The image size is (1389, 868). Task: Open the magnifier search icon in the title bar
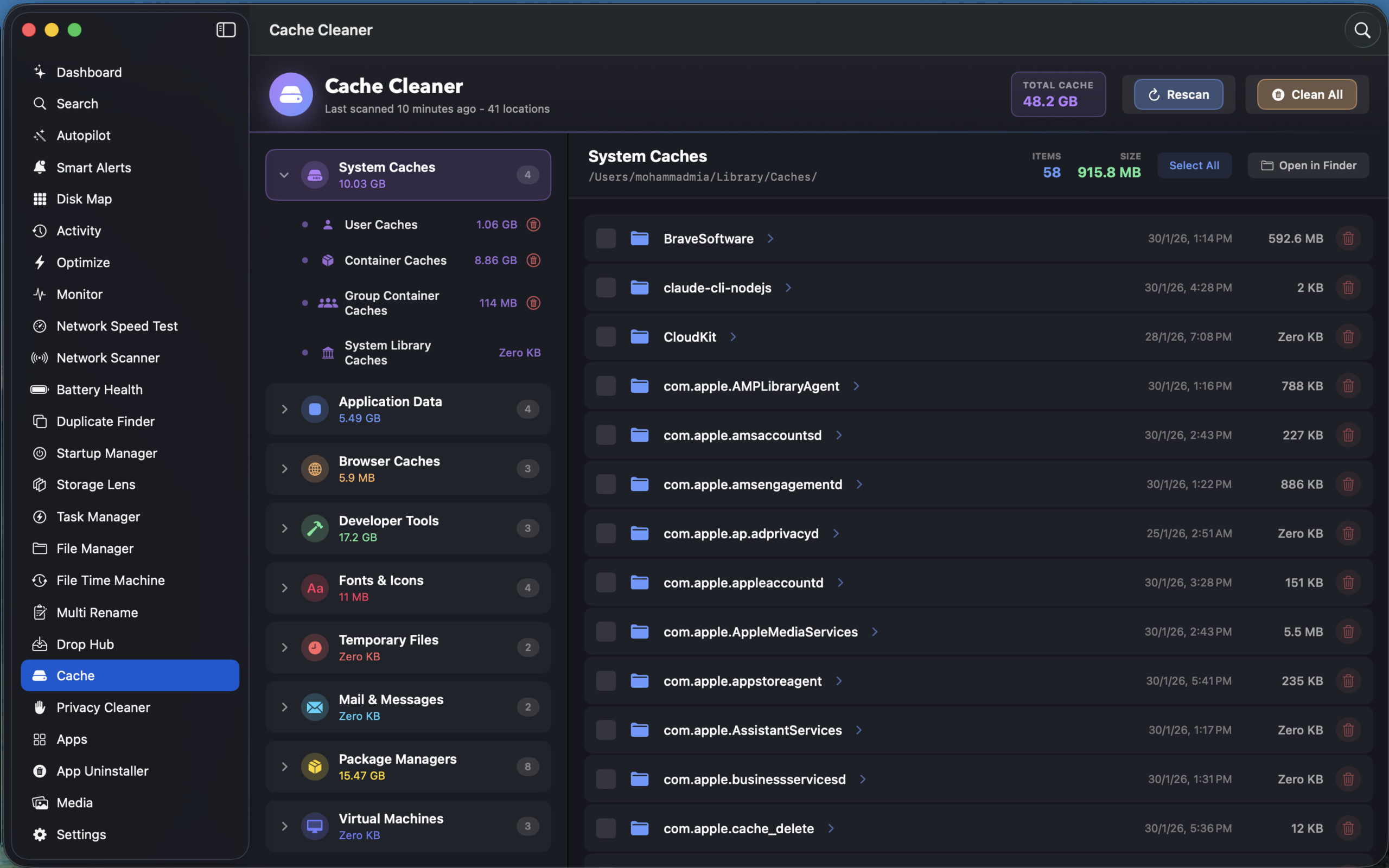tap(1362, 30)
